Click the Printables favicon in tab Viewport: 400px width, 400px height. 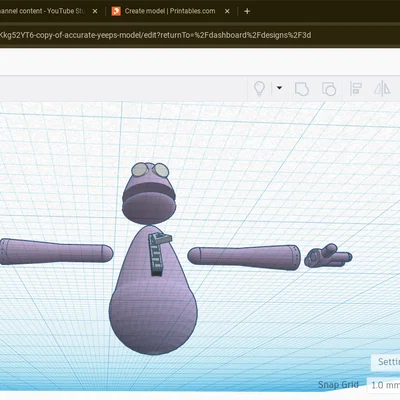[116, 11]
